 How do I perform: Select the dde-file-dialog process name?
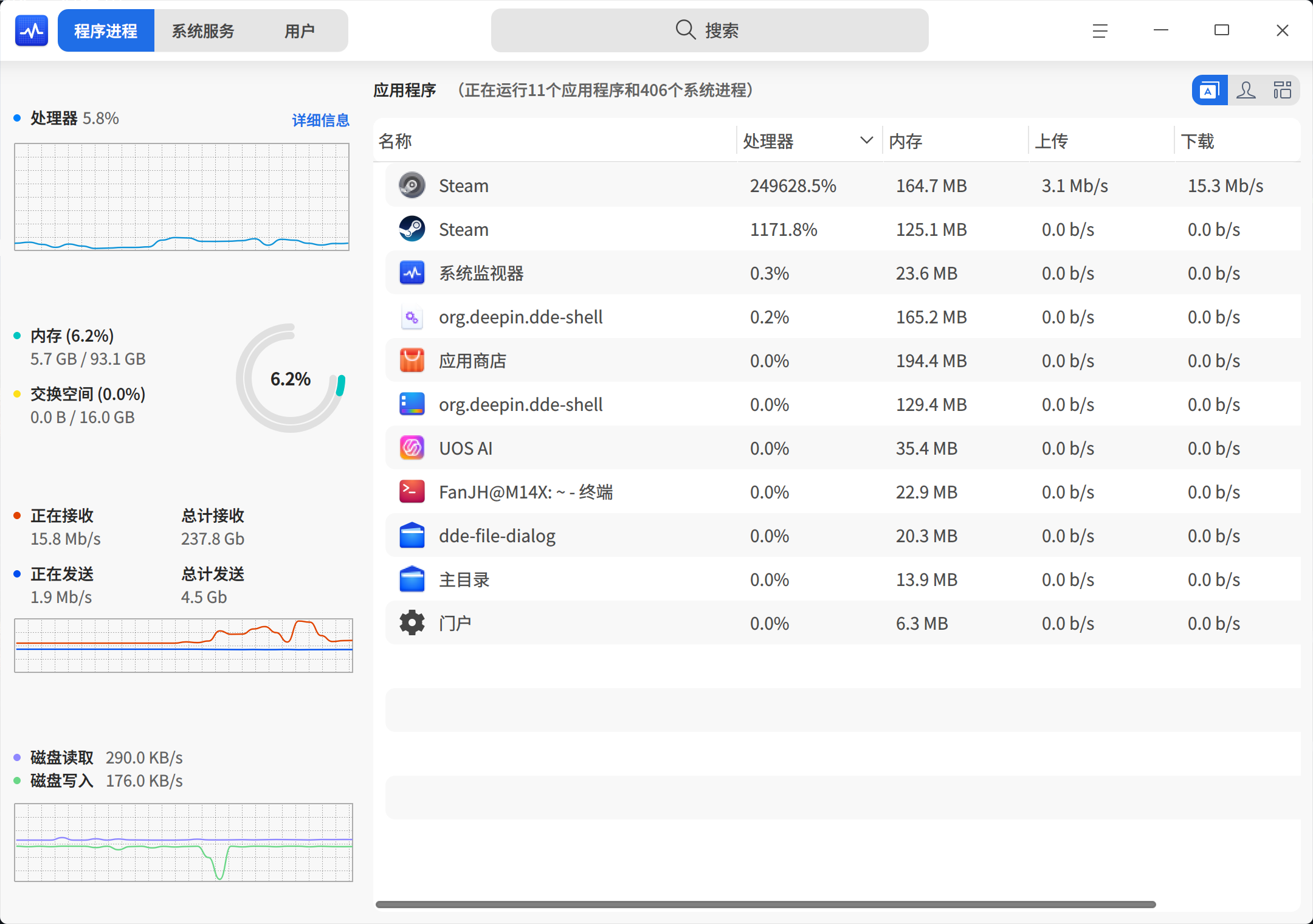click(497, 536)
